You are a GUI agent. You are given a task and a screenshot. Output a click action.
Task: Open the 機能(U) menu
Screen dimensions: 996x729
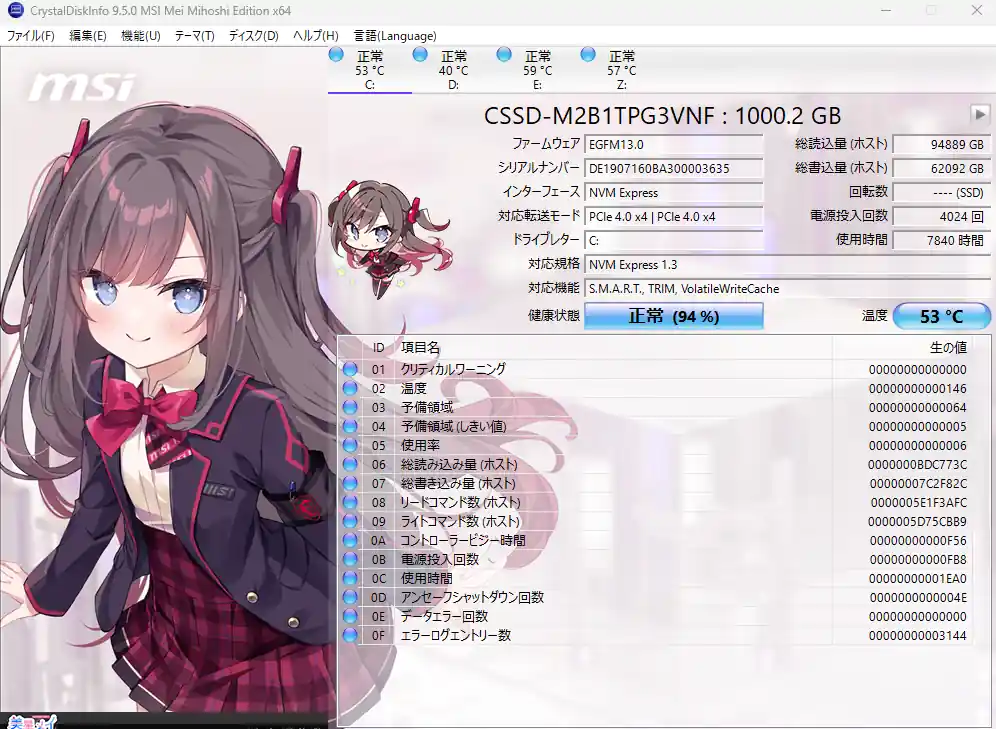point(140,36)
